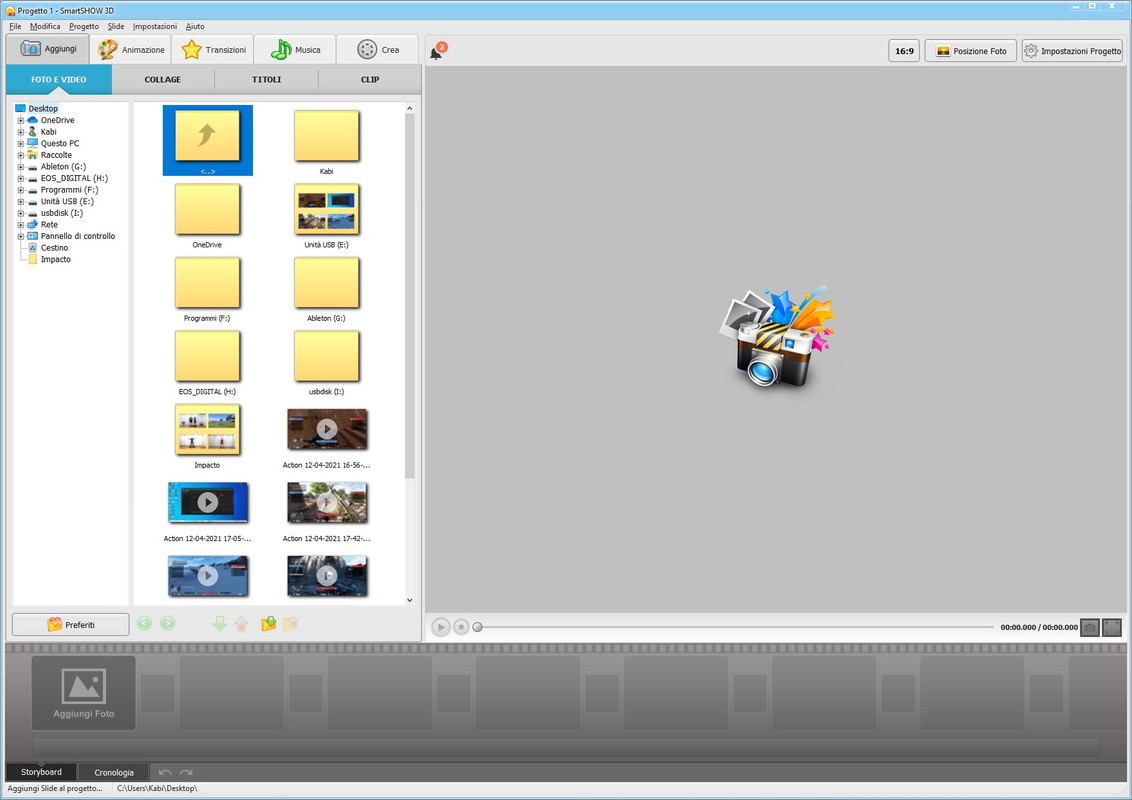Viewport: 1132px width, 800px height.
Task: Open the Animazione tab
Action: [x=131, y=50]
